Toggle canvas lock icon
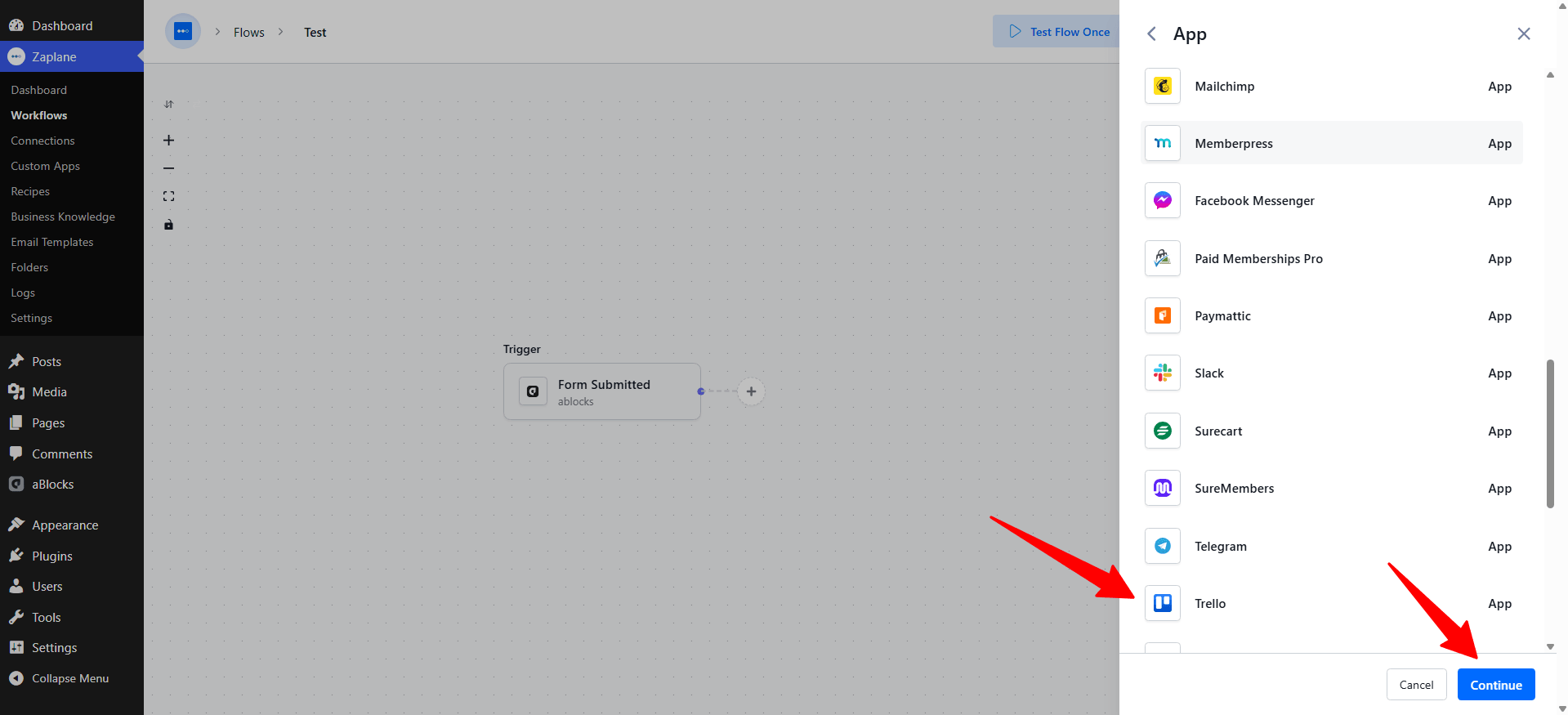 [x=168, y=225]
